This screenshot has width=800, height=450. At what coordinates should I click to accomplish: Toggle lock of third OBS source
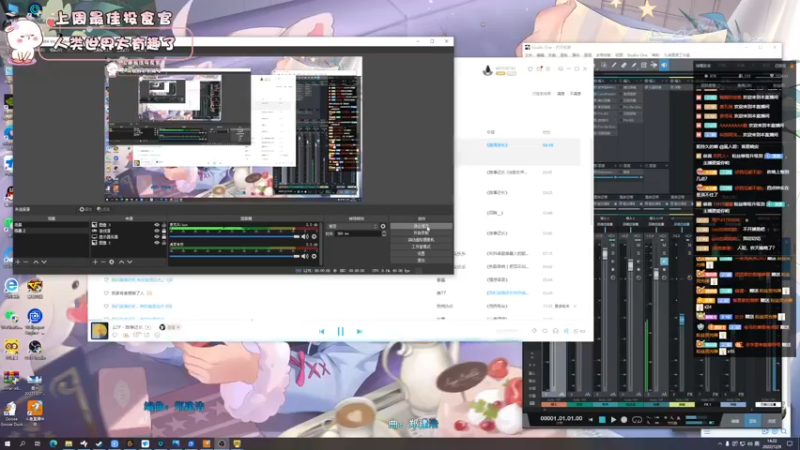[x=164, y=237]
